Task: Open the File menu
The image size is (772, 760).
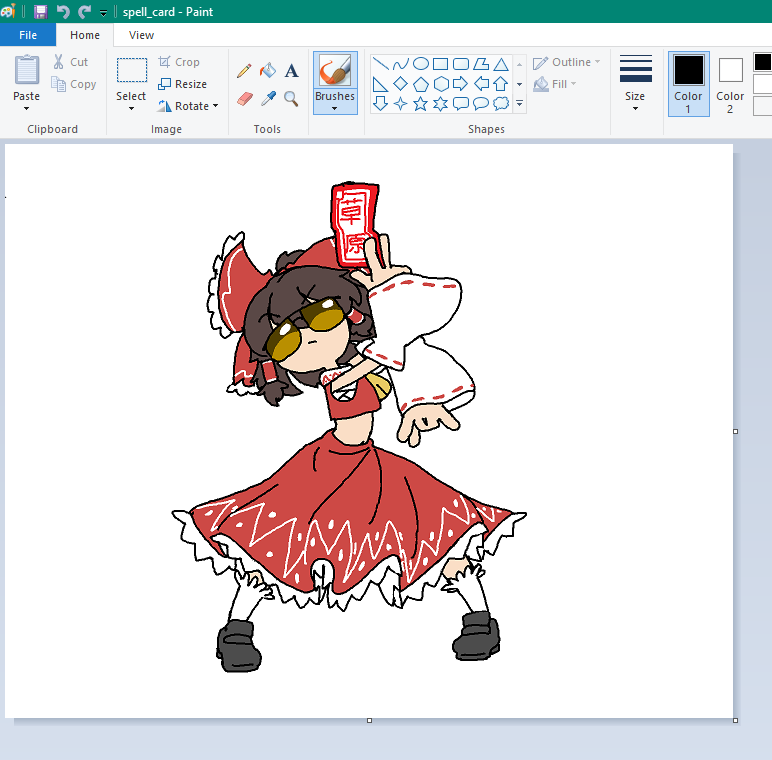Action: coord(28,35)
